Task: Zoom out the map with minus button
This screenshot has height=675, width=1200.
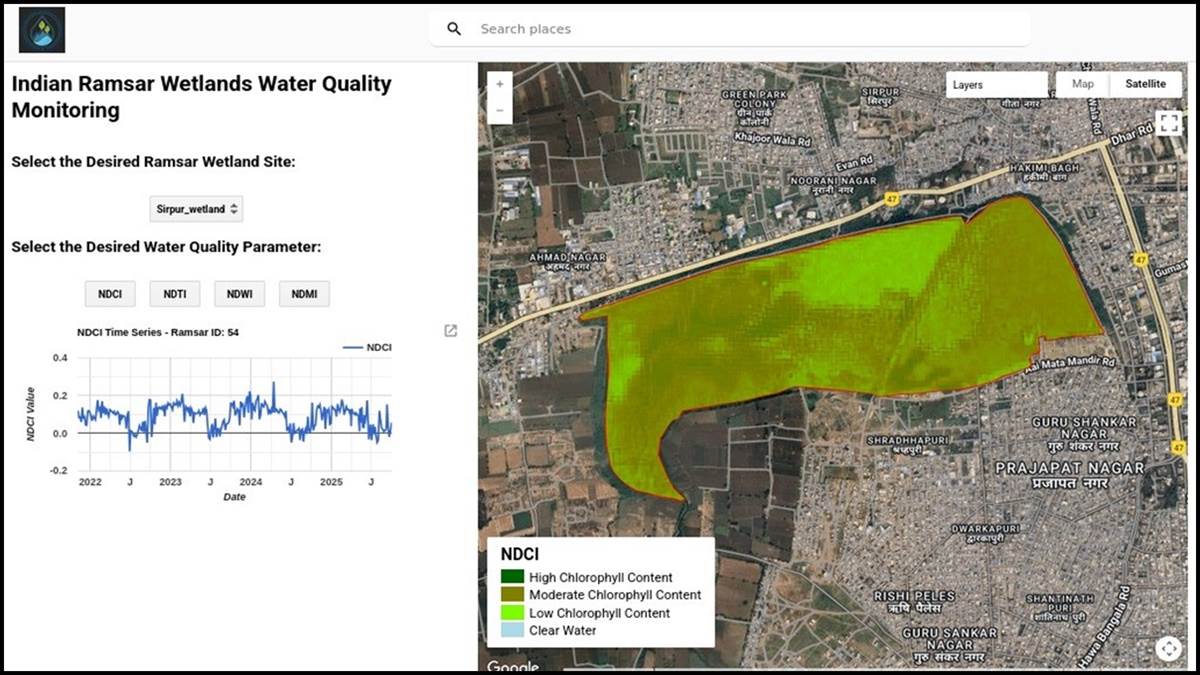Action: [500, 110]
